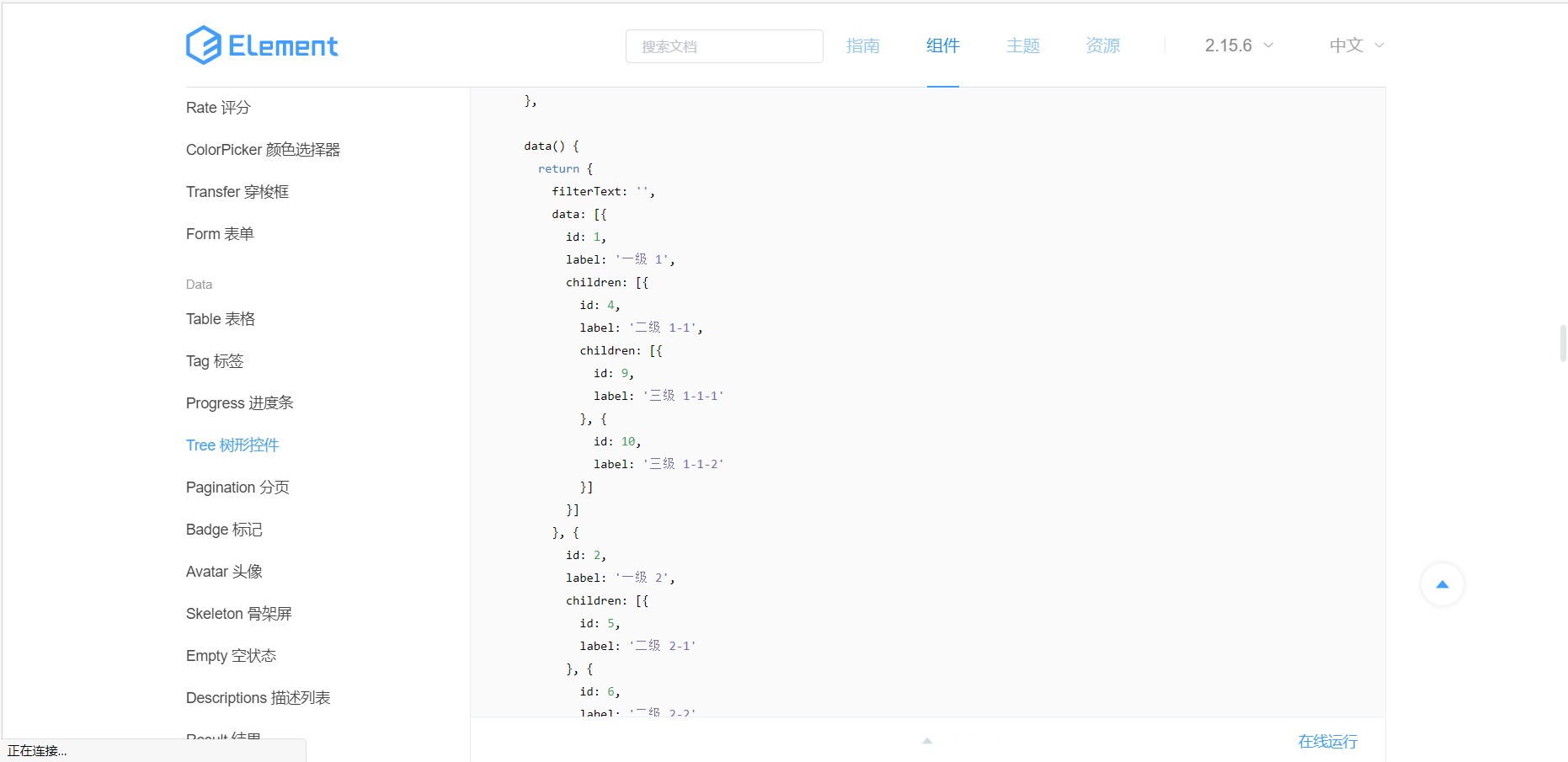Click the Element logo
This screenshot has width=1568, height=762.
[x=262, y=45]
